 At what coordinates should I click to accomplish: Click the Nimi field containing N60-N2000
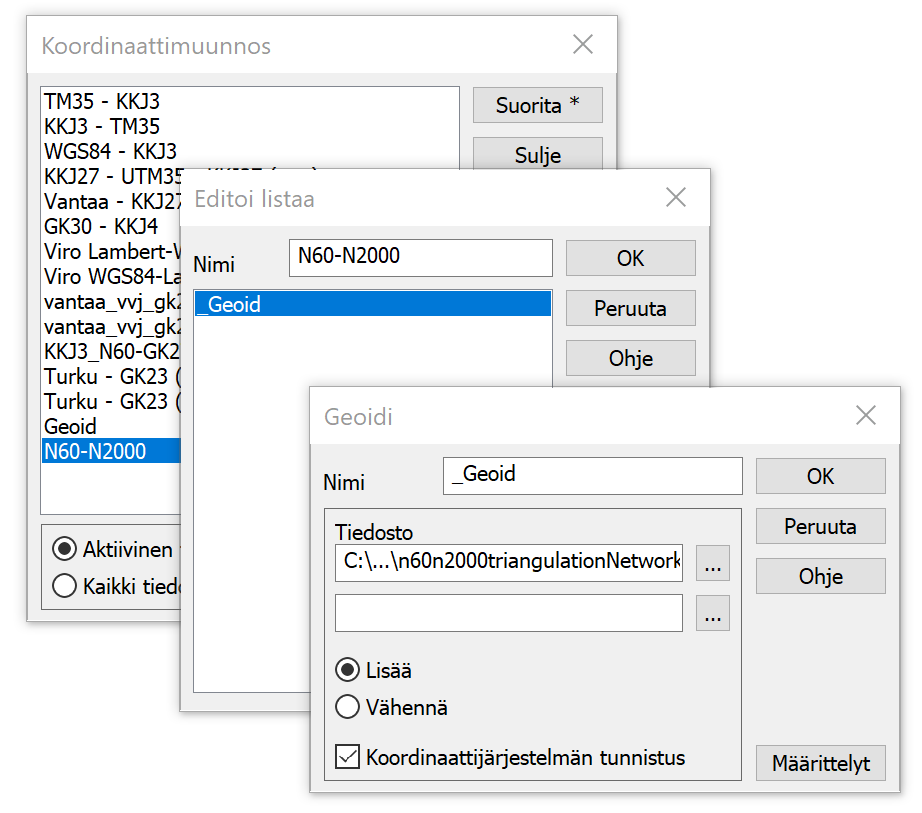pos(419,257)
